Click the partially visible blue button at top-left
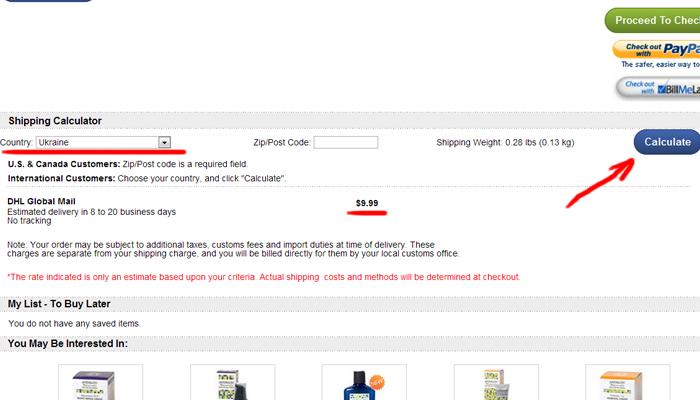The height and width of the screenshot is (400, 700). 48,1
